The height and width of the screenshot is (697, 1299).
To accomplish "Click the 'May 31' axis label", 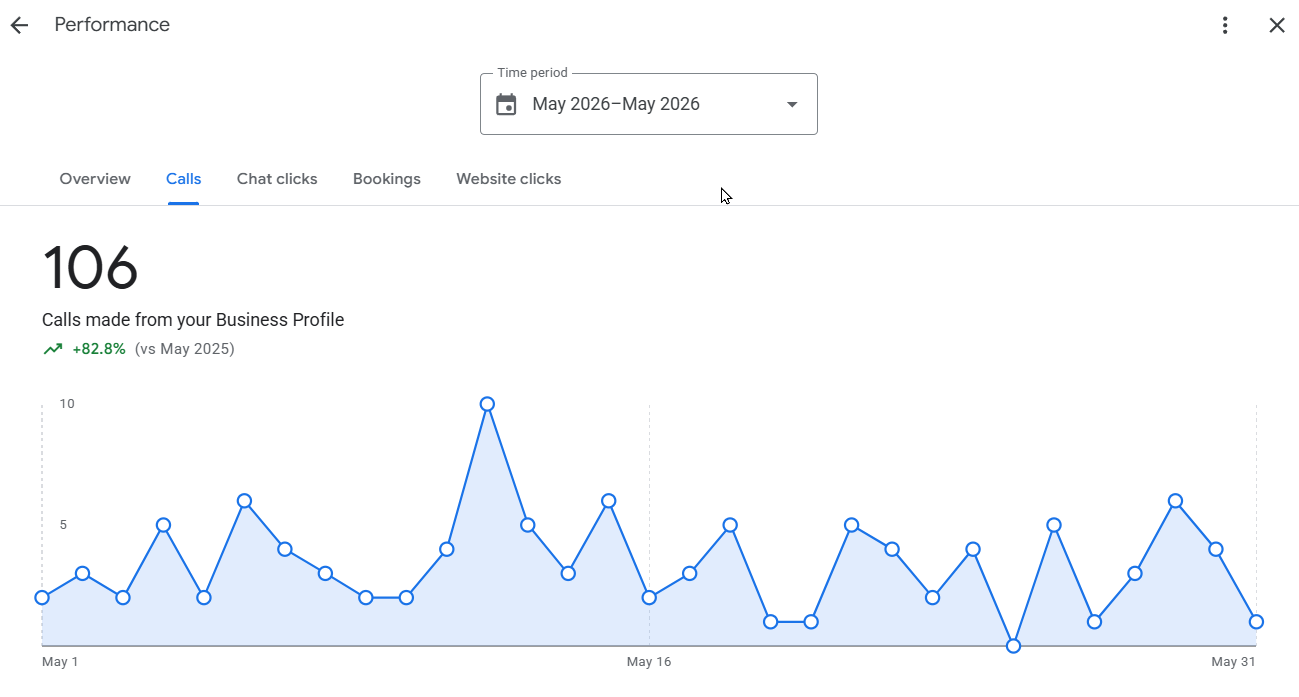I will pyautogui.click(x=1233, y=662).
